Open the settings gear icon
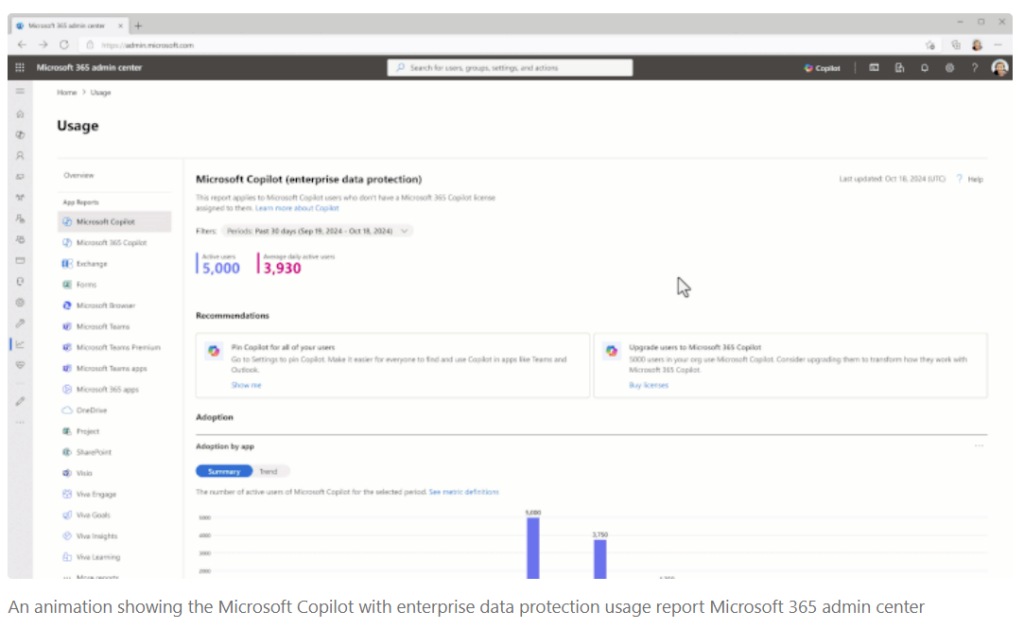 (x=950, y=68)
